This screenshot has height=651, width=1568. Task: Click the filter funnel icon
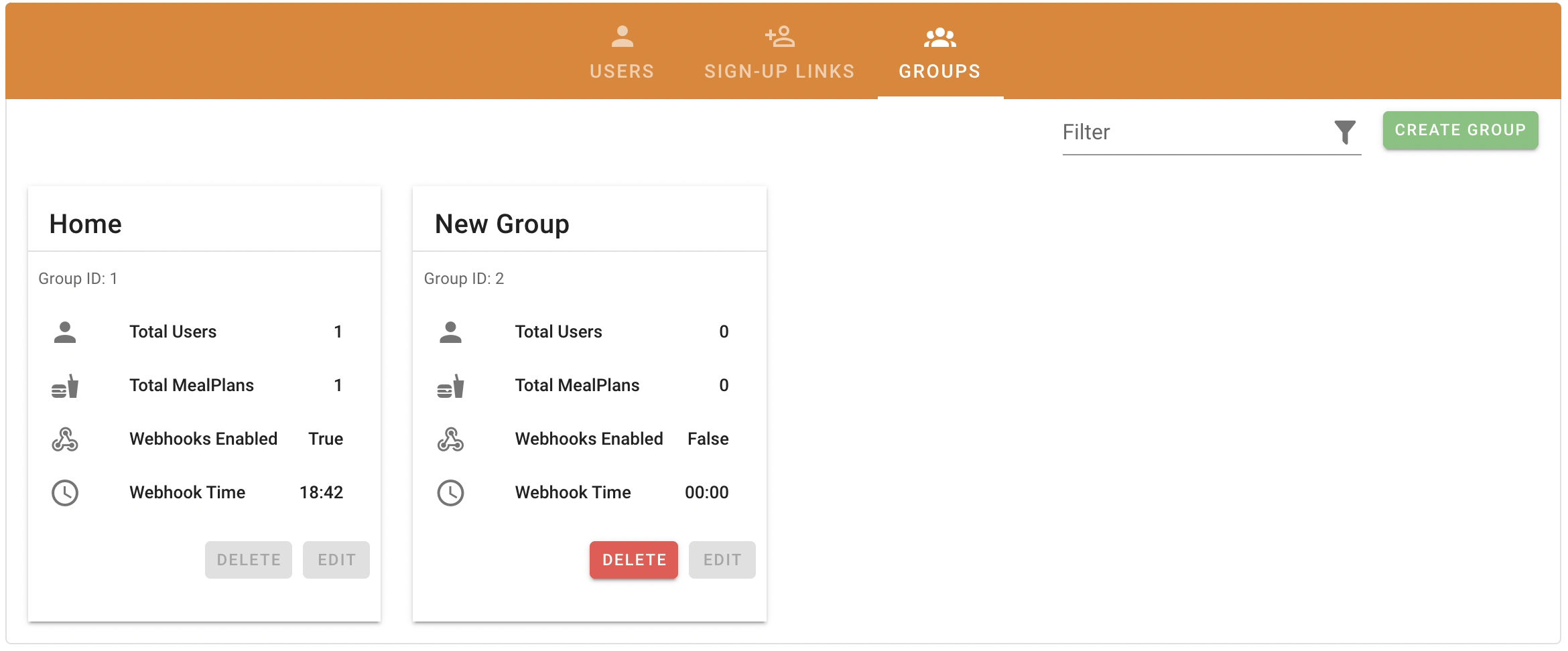coord(1344,132)
